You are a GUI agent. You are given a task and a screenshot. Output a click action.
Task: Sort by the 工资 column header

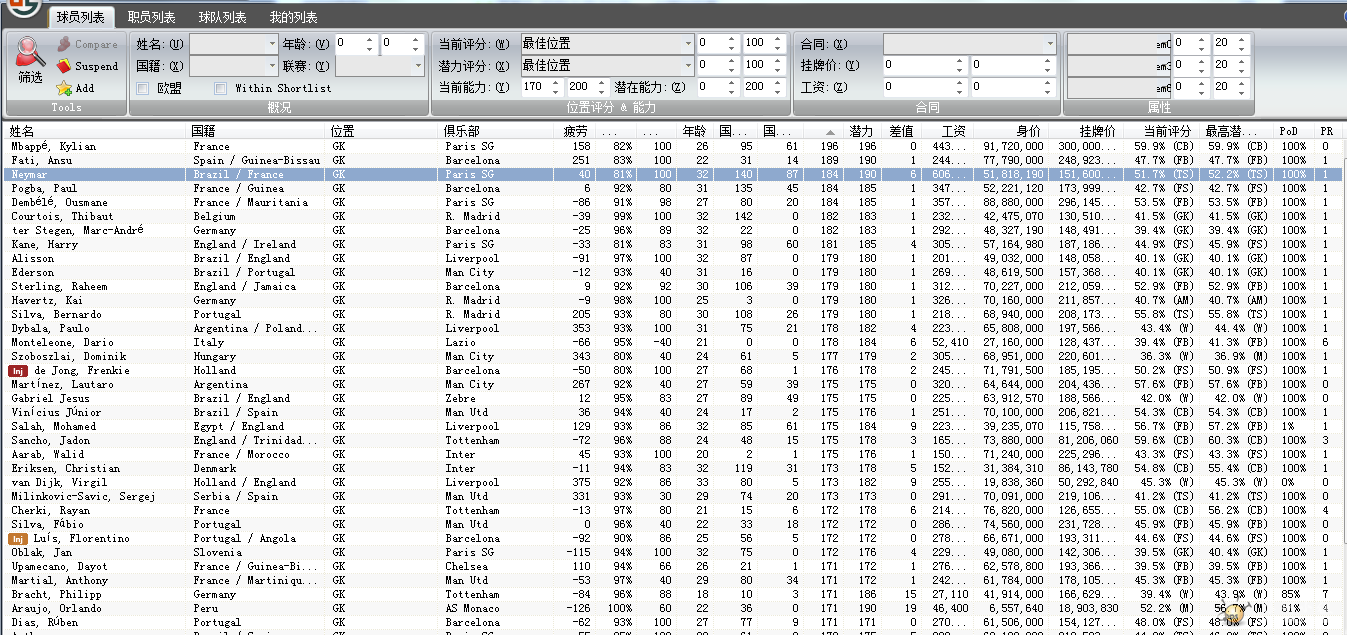[x=944, y=131]
